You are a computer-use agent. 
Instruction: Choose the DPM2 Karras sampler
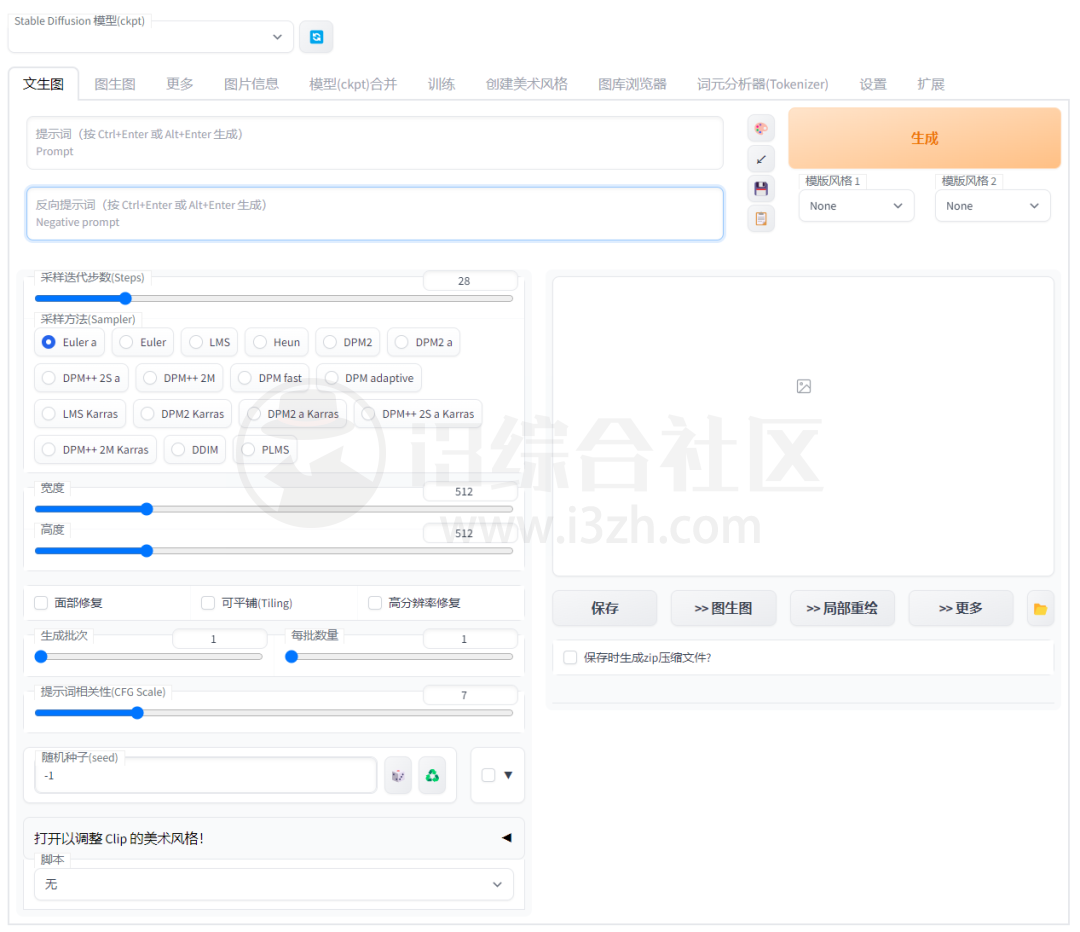coord(182,414)
